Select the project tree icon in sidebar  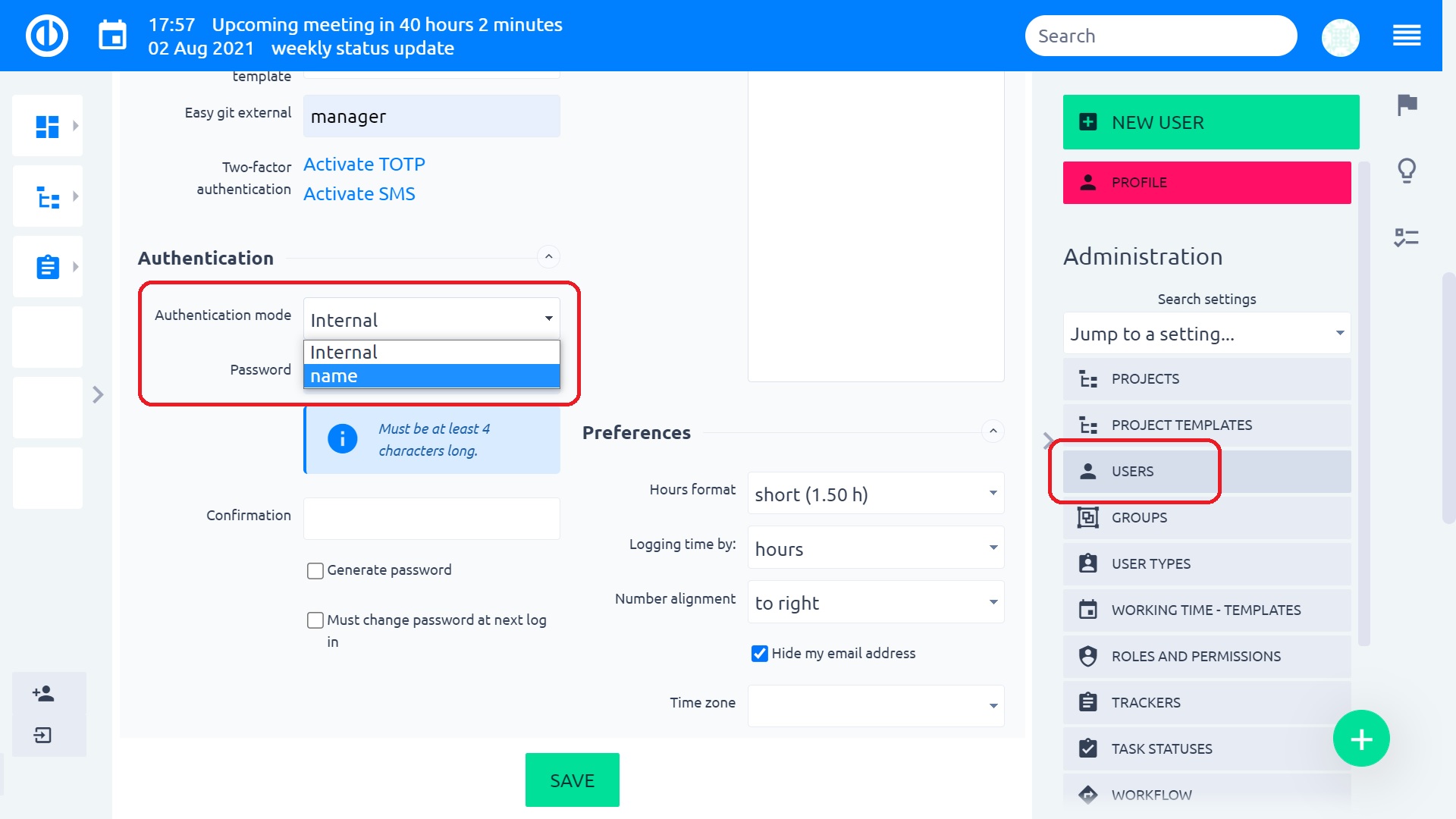click(47, 196)
